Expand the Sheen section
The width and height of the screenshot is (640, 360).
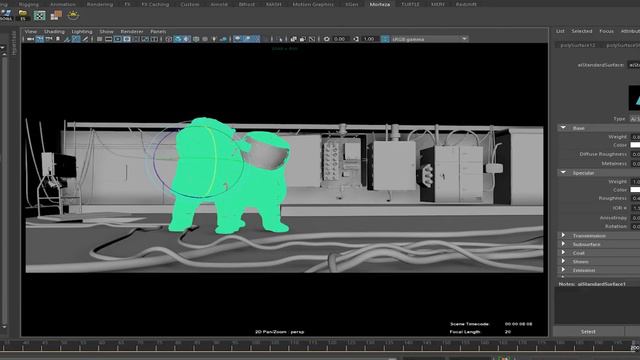[563, 261]
